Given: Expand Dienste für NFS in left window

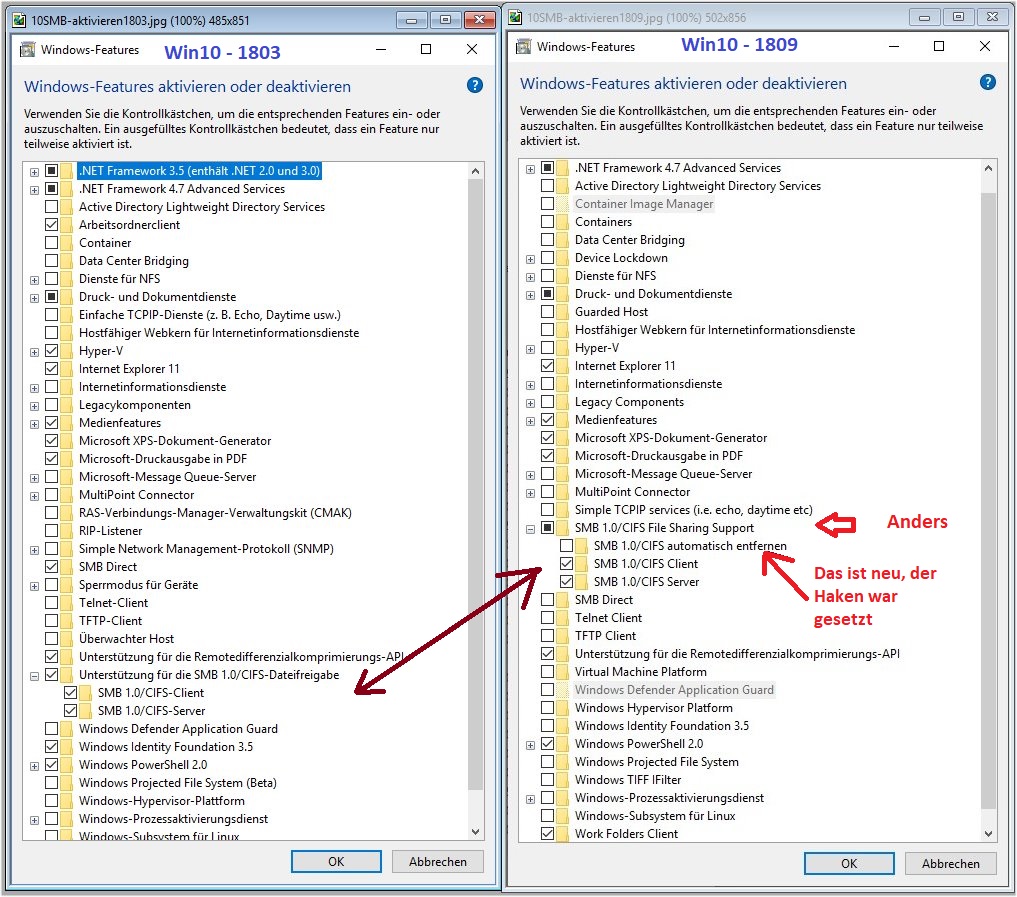Looking at the screenshot, I should tap(34, 280).
